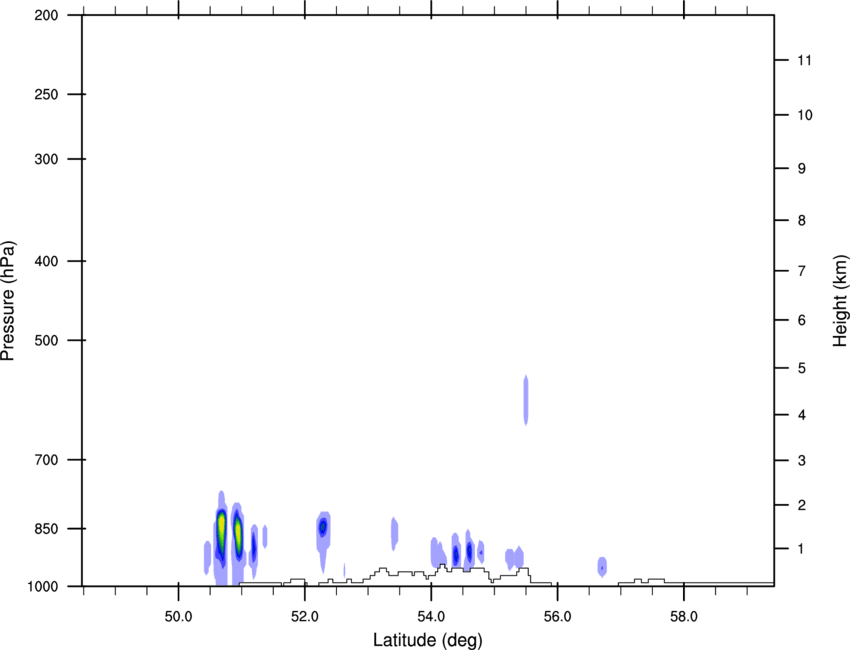Click the 50.0 latitude tick label

pyautogui.click(x=178, y=617)
